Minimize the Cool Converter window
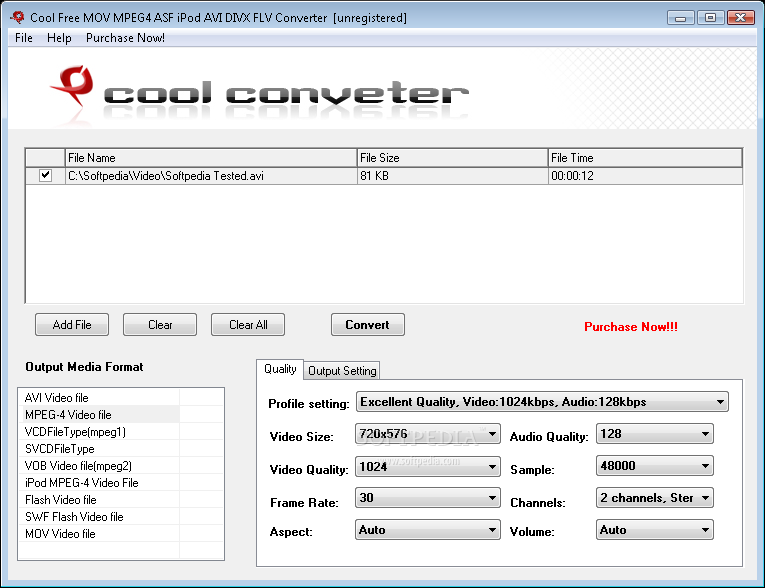Viewport: 765px width, 588px height. point(681,18)
